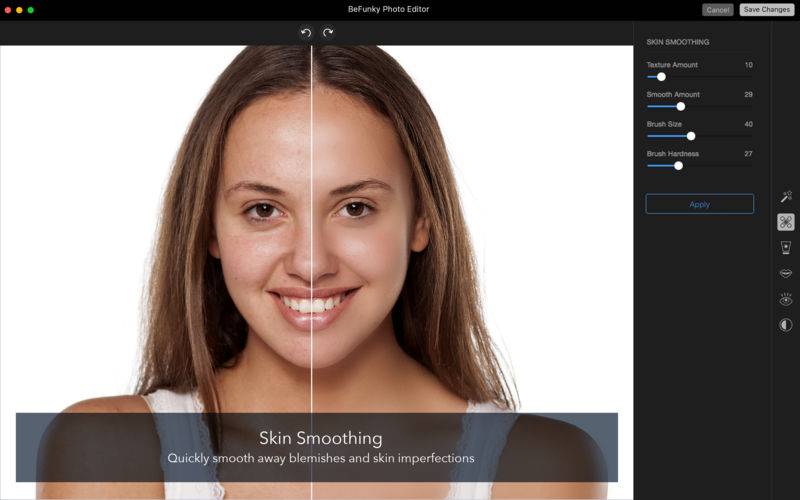Open the lips tool icon

(786, 273)
